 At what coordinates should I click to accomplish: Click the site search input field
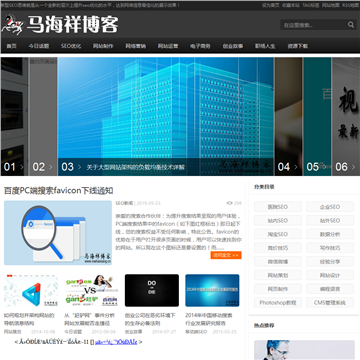pyautogui.click(x=313, y=25)
